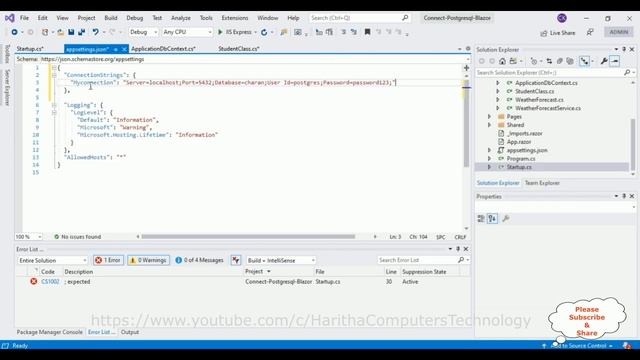
Task: Click the Alphabetical sort icon in the Properties panel
Action: [492, 219]
